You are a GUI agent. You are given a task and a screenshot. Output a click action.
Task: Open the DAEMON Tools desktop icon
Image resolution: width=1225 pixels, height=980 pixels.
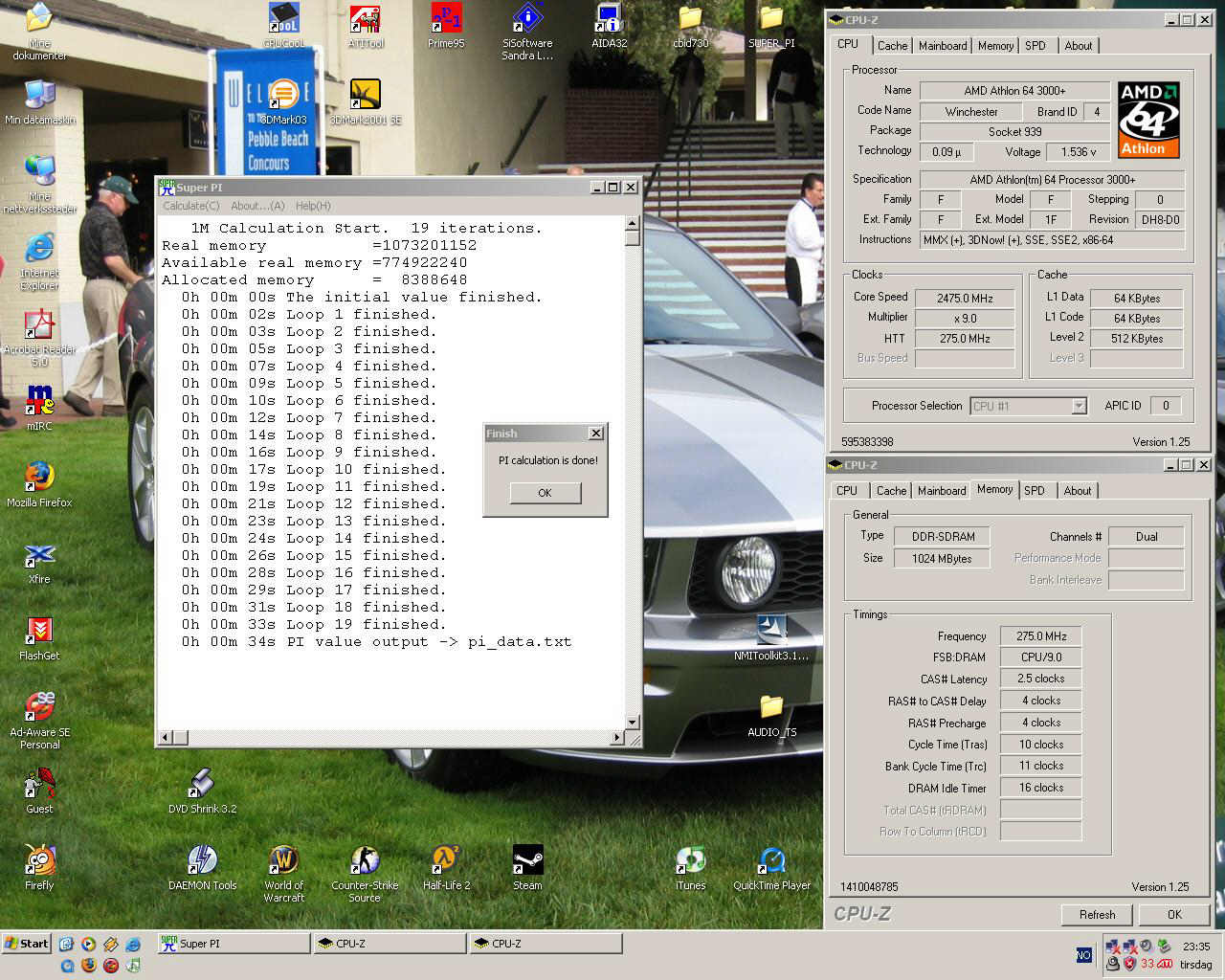click(x=202, y=860)
